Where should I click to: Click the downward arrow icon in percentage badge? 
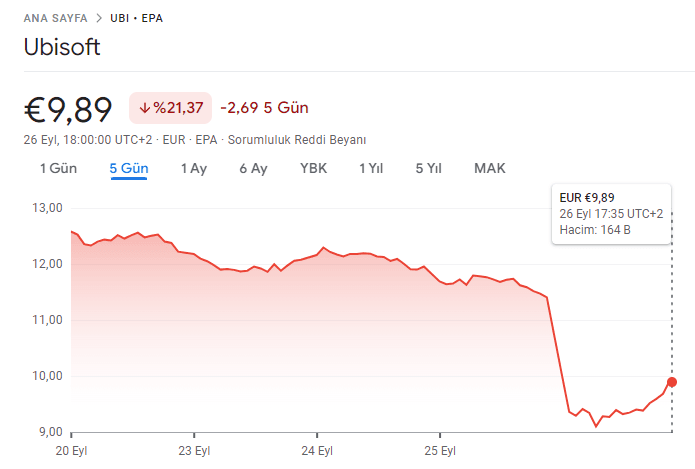(x=145, y=108)
